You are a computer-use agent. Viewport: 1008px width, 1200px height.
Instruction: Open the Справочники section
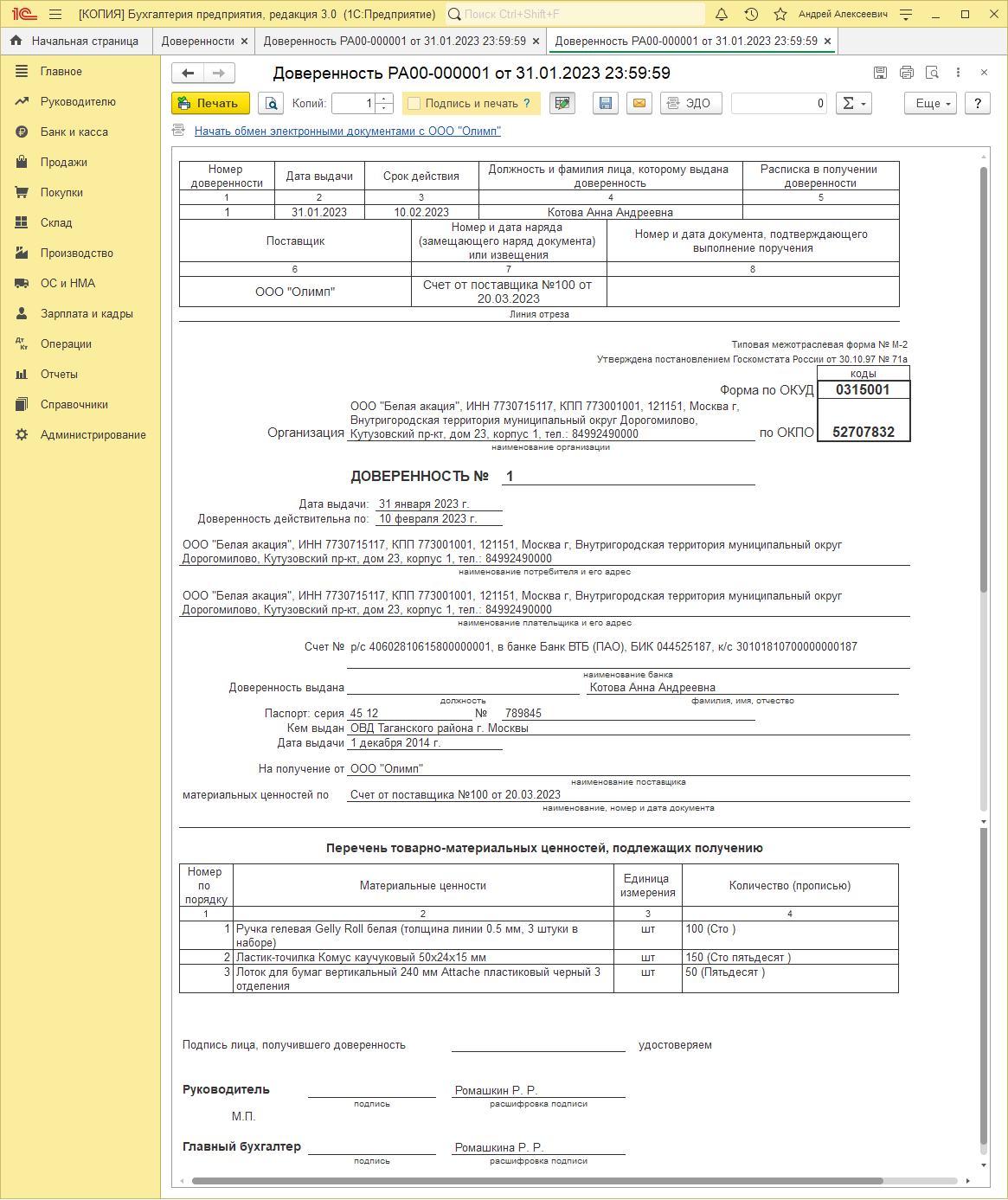coord(74,405)
